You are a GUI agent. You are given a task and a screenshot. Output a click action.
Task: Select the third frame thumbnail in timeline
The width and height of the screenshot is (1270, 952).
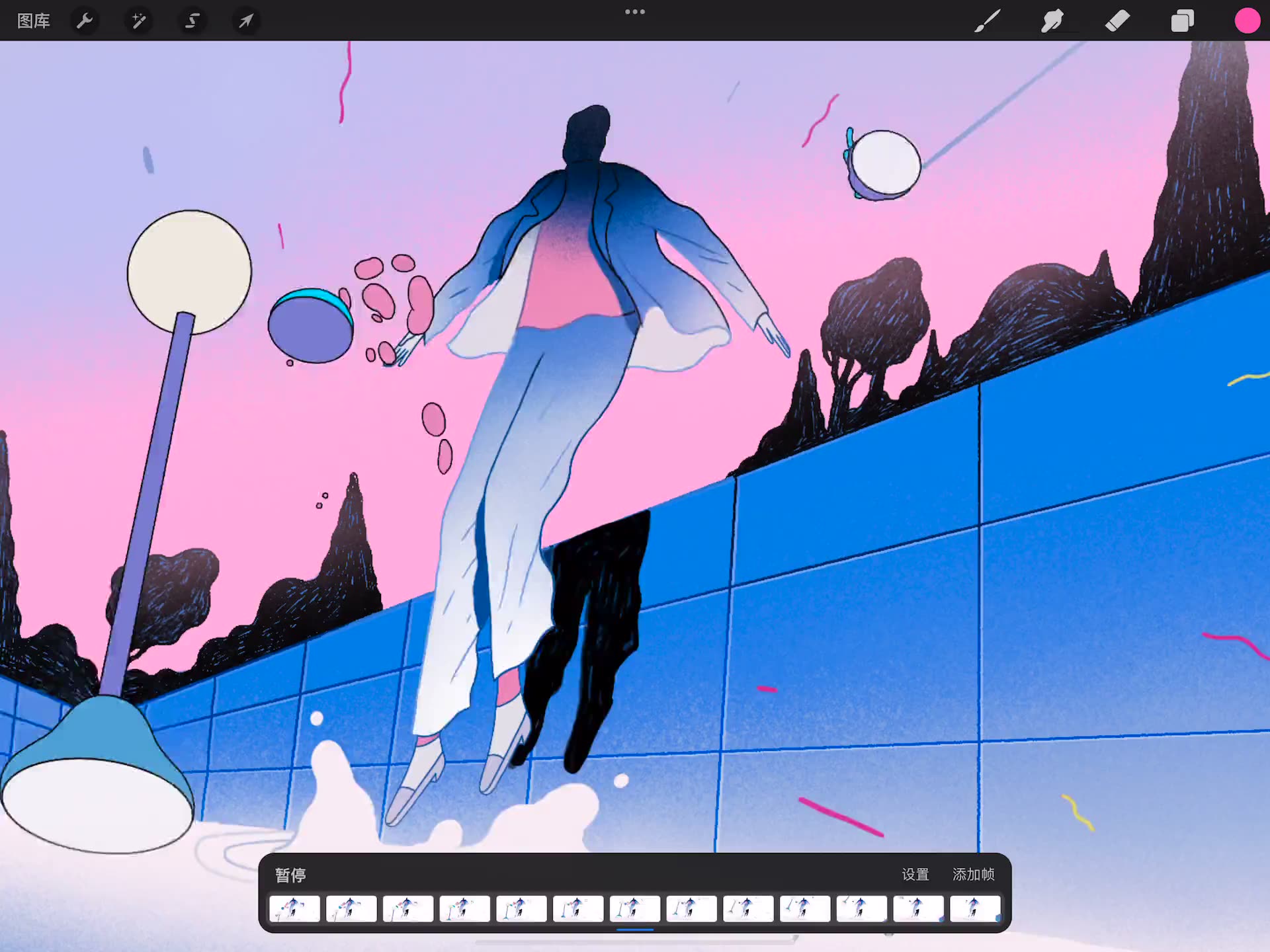[408, 909]
